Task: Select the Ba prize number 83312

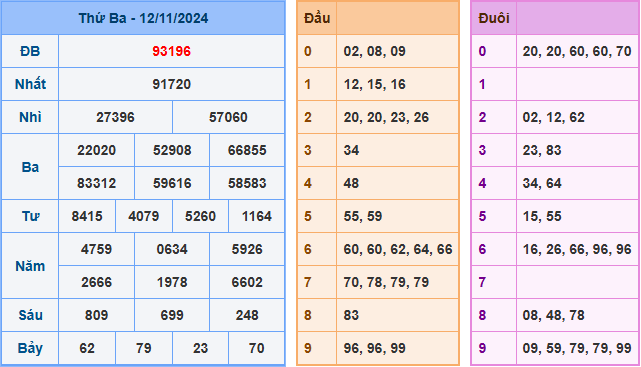Action: 96,183
